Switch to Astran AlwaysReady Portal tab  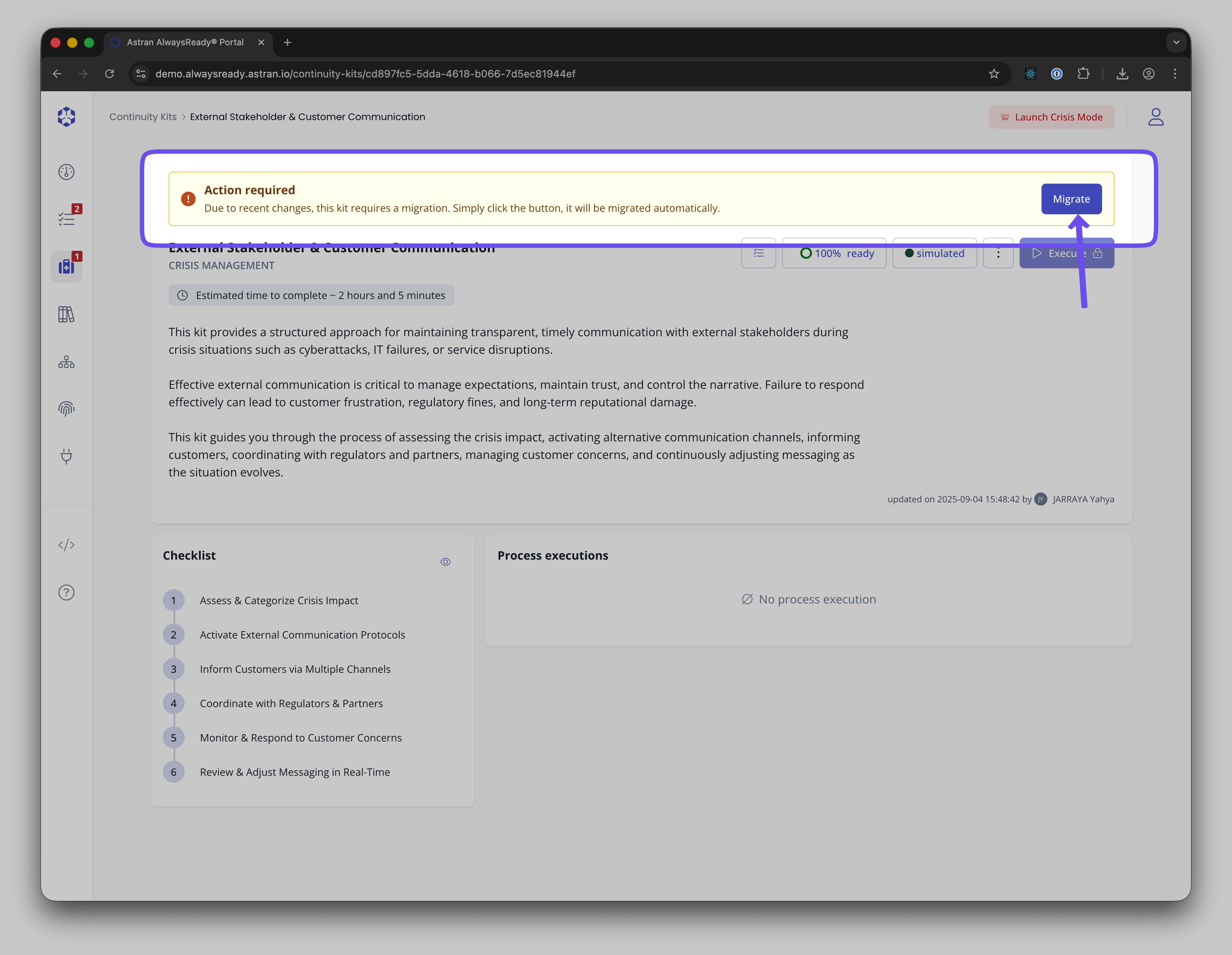click(x=185, y=42)
